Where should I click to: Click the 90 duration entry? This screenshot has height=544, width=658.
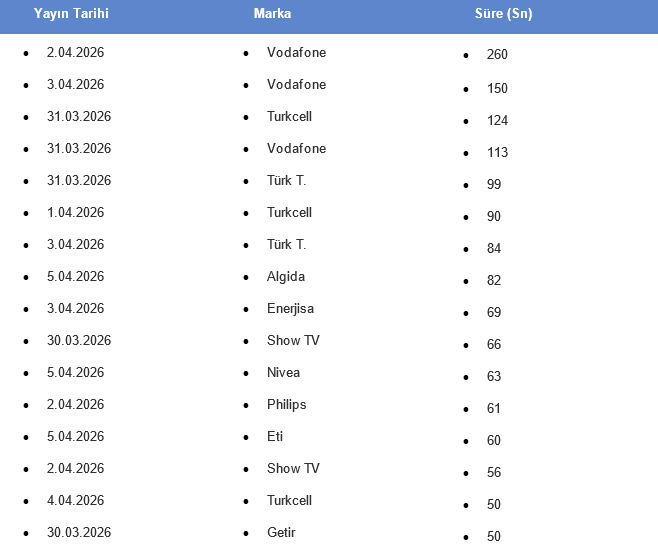pos(494,216)
